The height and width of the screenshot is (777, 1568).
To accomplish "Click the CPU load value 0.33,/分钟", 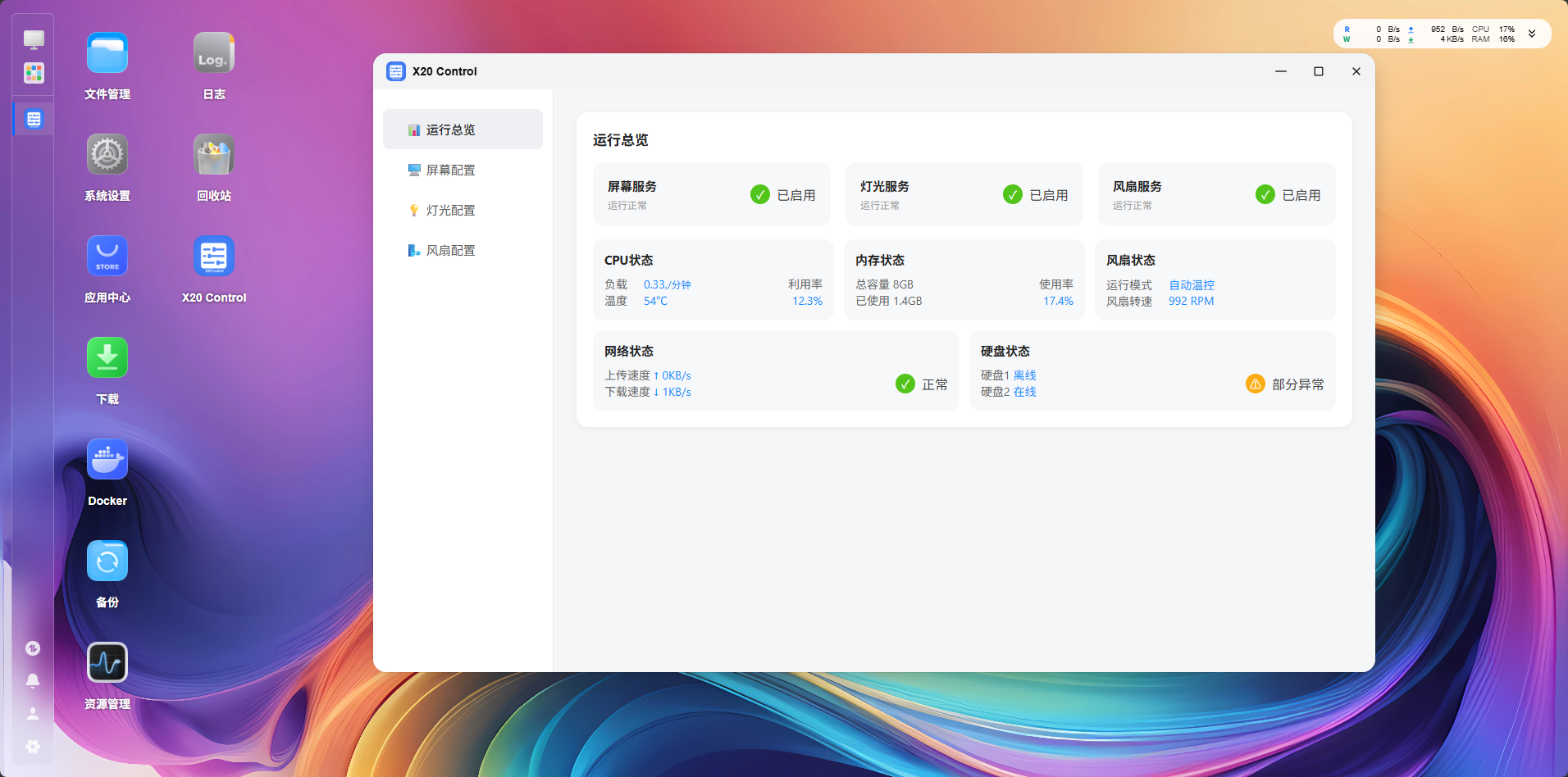I will point(668,285).
